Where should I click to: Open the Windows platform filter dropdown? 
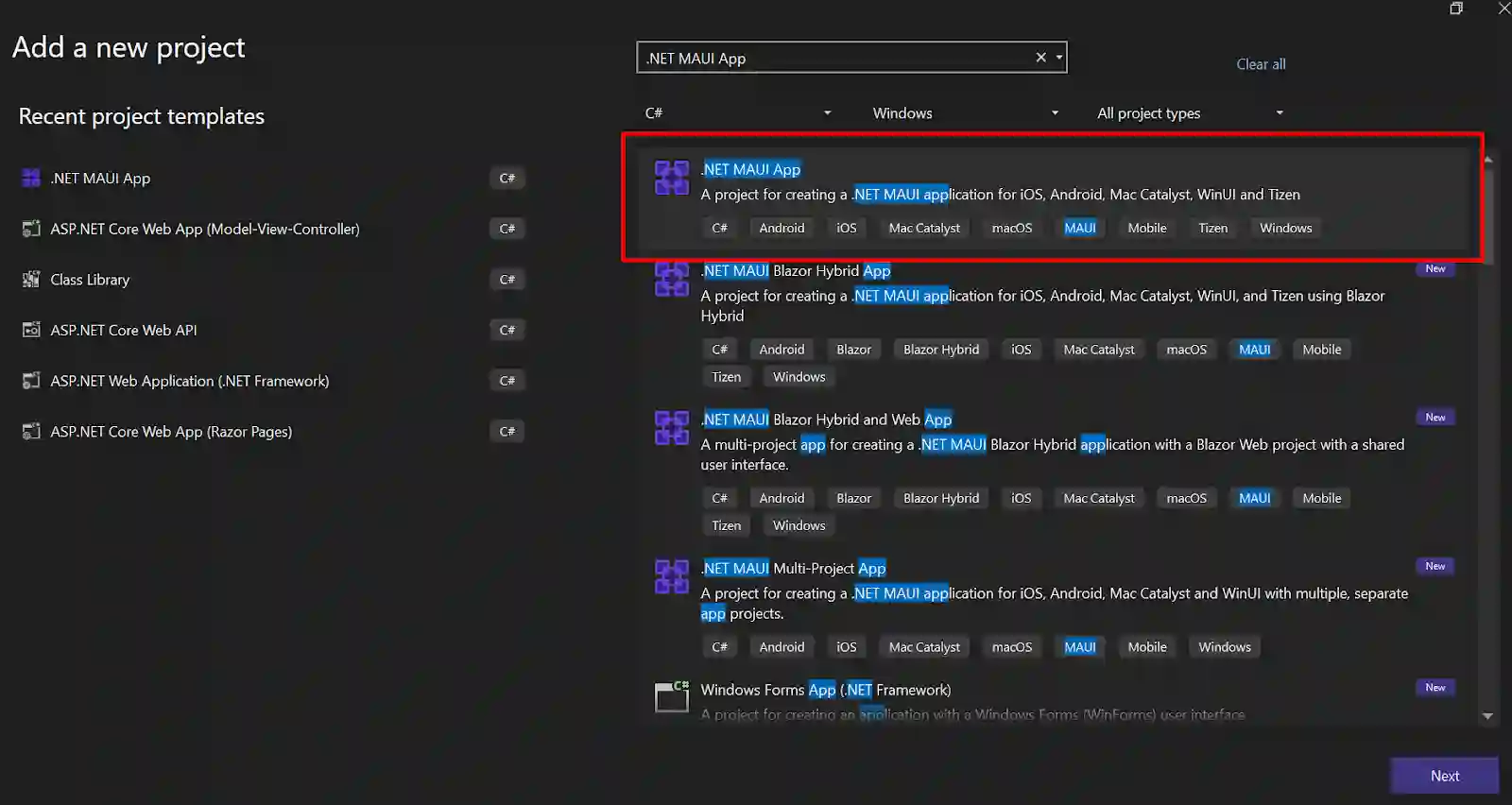click(x=964, y=113)
